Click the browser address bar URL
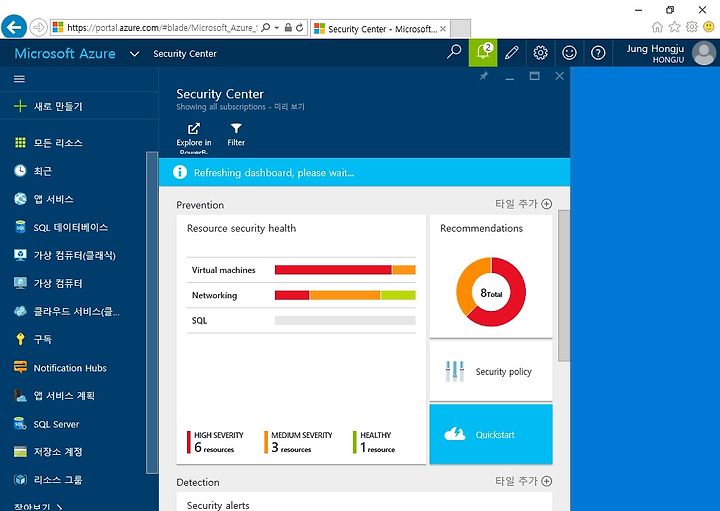720x511 pixels. [x=162, y=28]
